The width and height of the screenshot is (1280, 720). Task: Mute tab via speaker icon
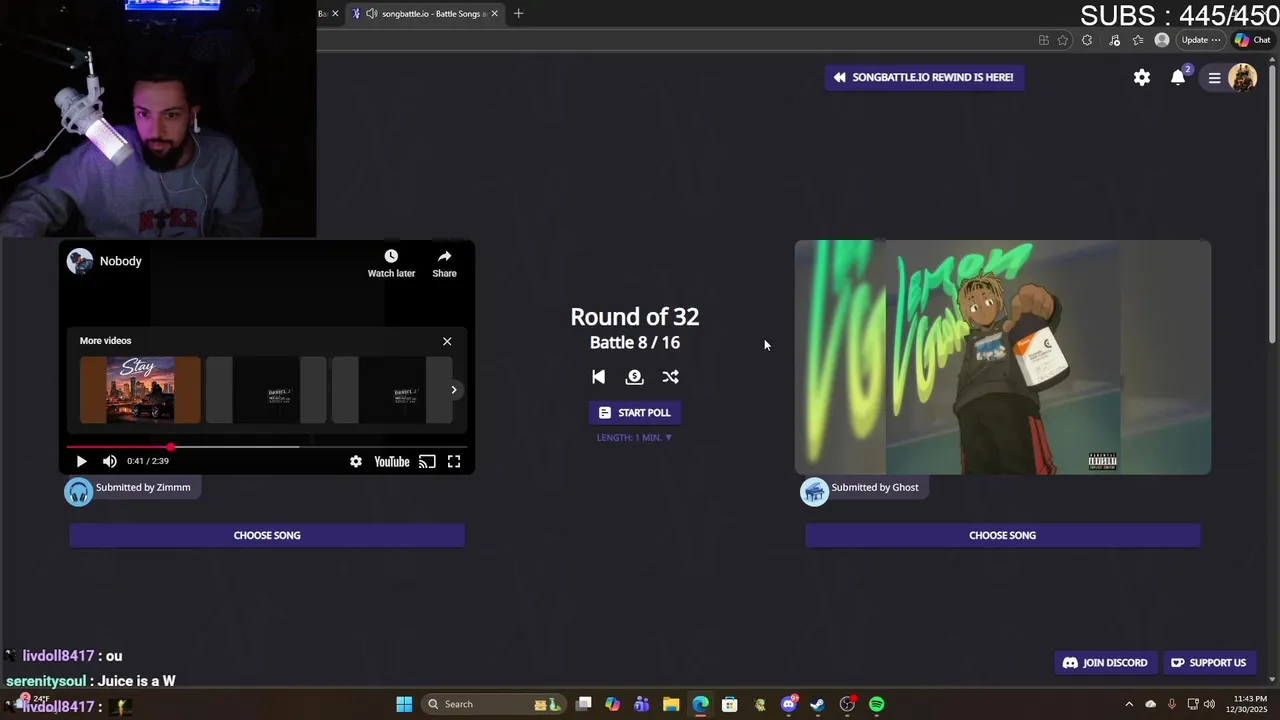372,14
